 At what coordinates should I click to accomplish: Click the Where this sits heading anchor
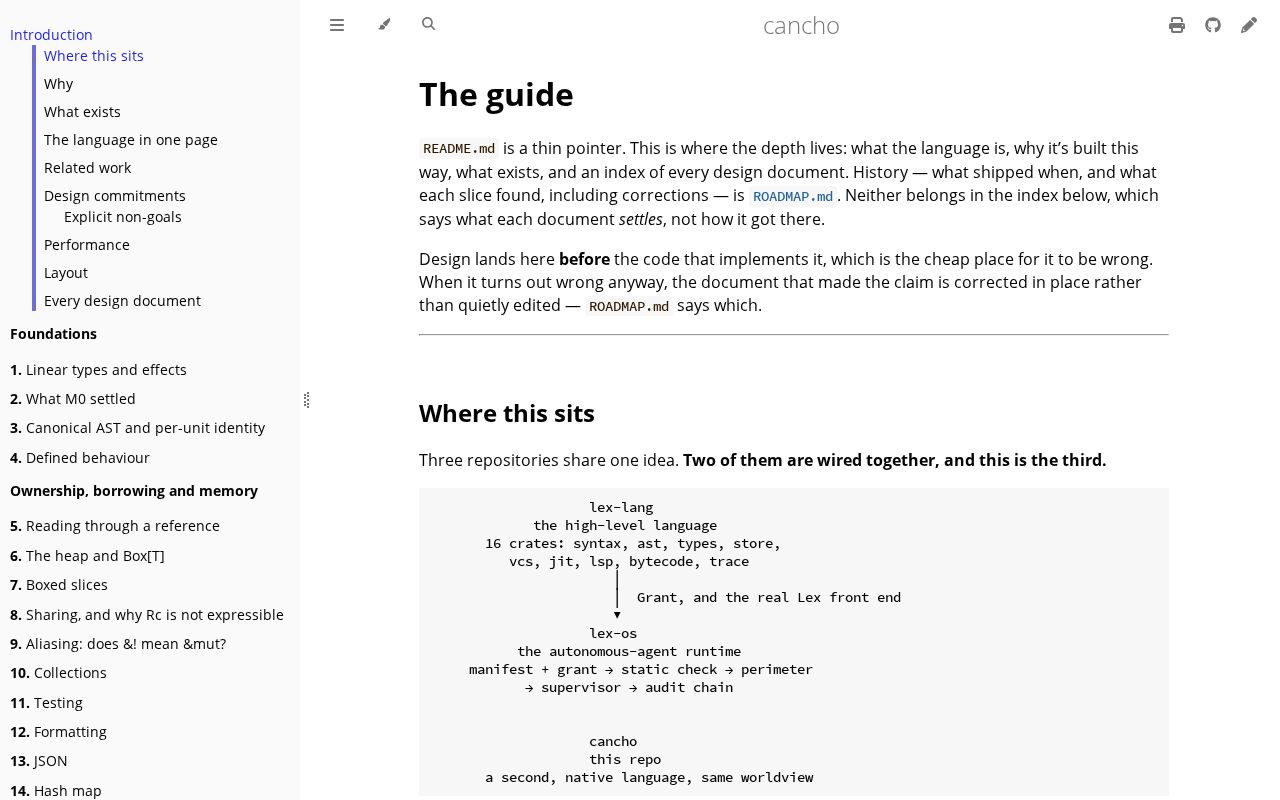[507, 413]
